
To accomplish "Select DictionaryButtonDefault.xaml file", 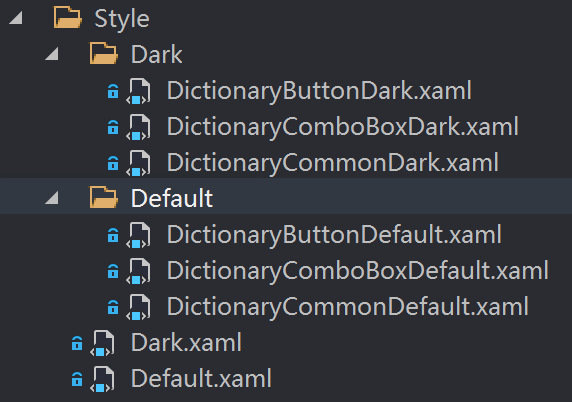I will (x=334, y=235).
